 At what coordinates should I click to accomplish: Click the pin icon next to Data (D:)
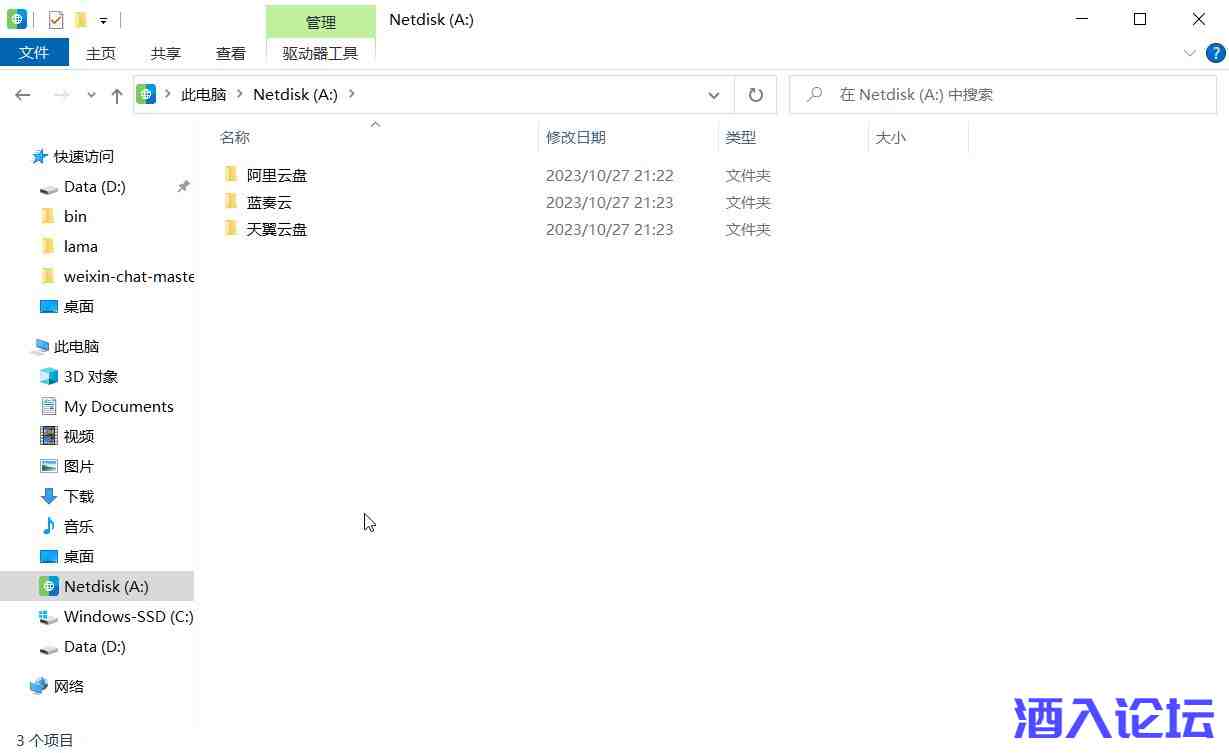click(183, 186)
